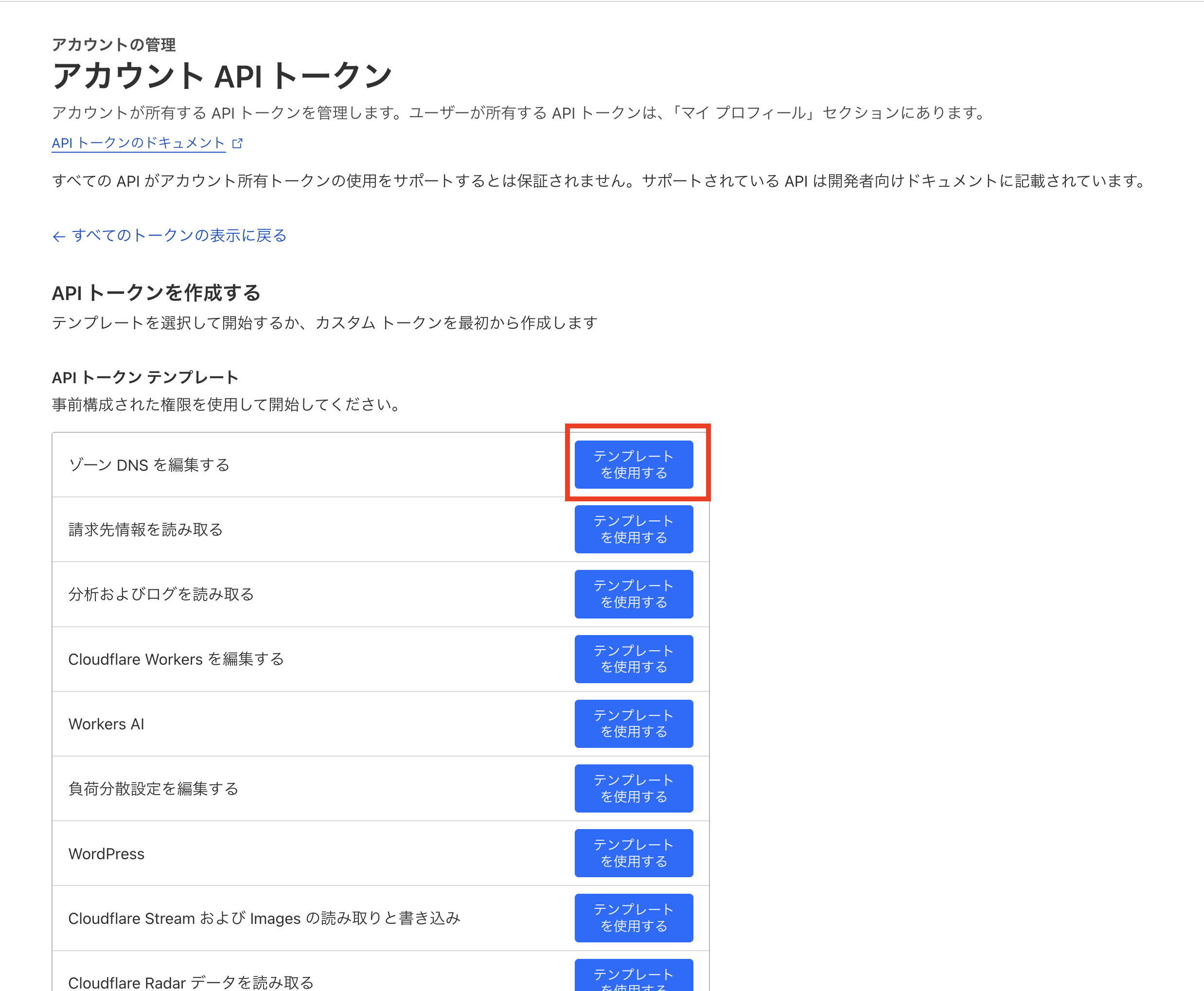This screenshot has width=1204, height=991.
Task: Click the ゾーン DNS を編集する row label
Action: 149,465
